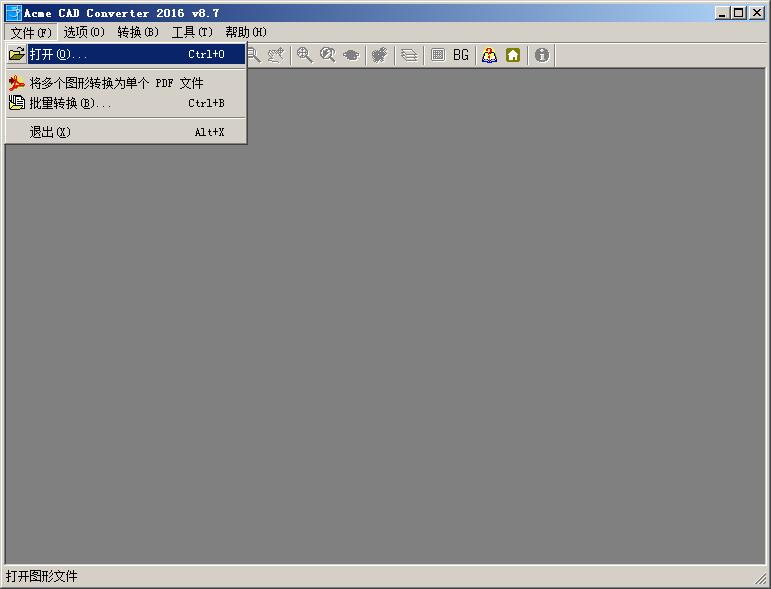The height and width of the screenshot is (589, 771).
Task: Click the zoom extents magnifier icon
Action: pyautogui.click(x=305, y=55)
